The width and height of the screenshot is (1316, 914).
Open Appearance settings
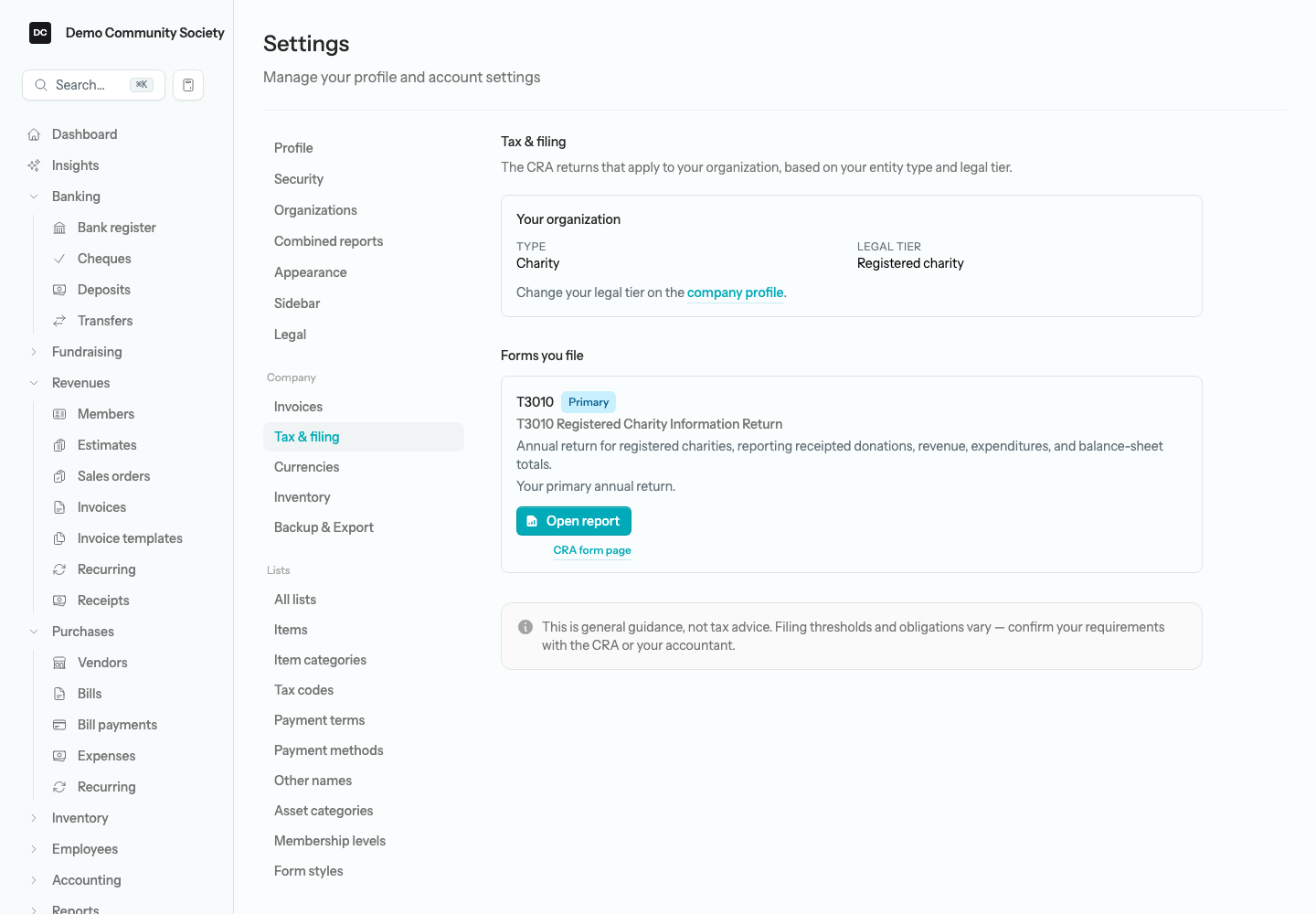tap(364, 272)
